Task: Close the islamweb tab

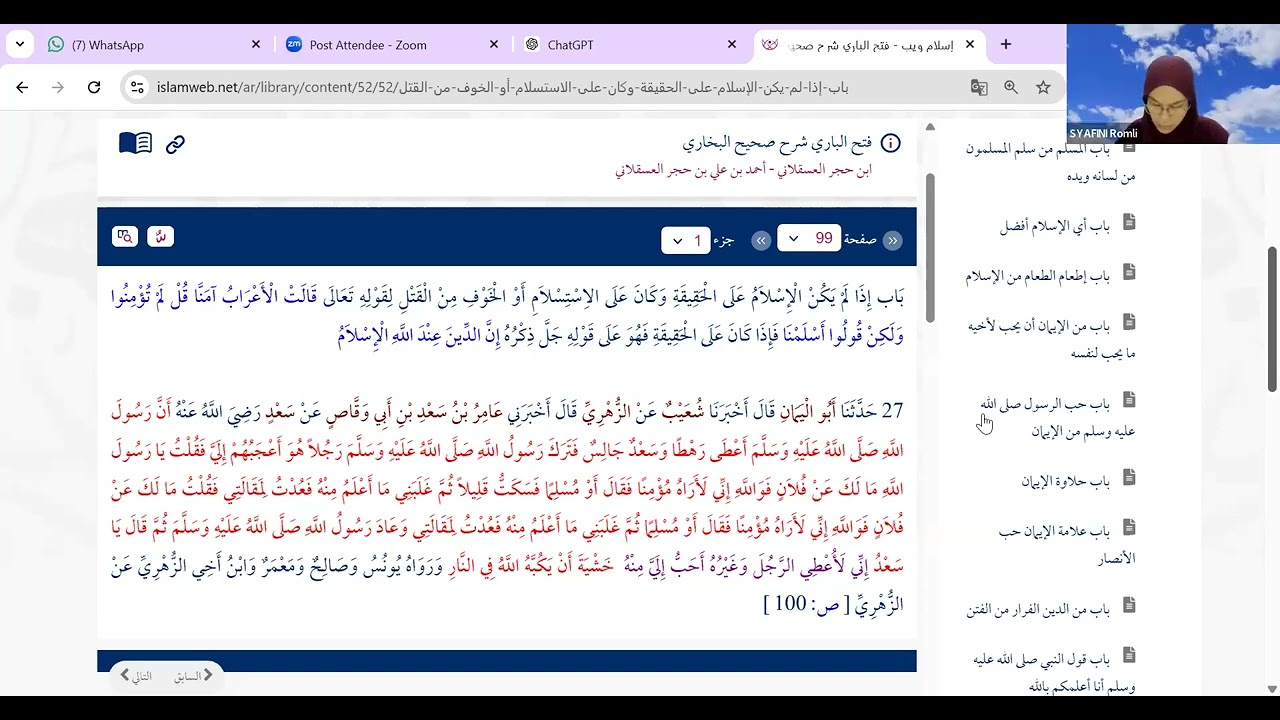Action: coord(970,45)
